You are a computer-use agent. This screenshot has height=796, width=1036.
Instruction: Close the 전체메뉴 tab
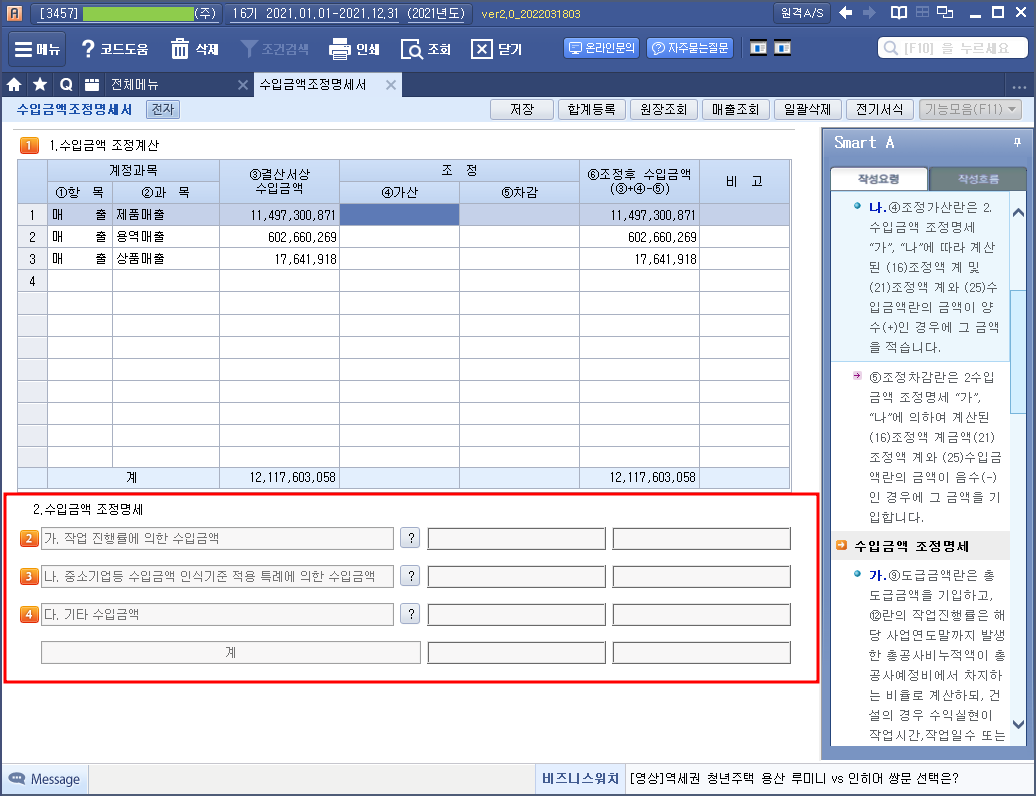click(242, 85)
